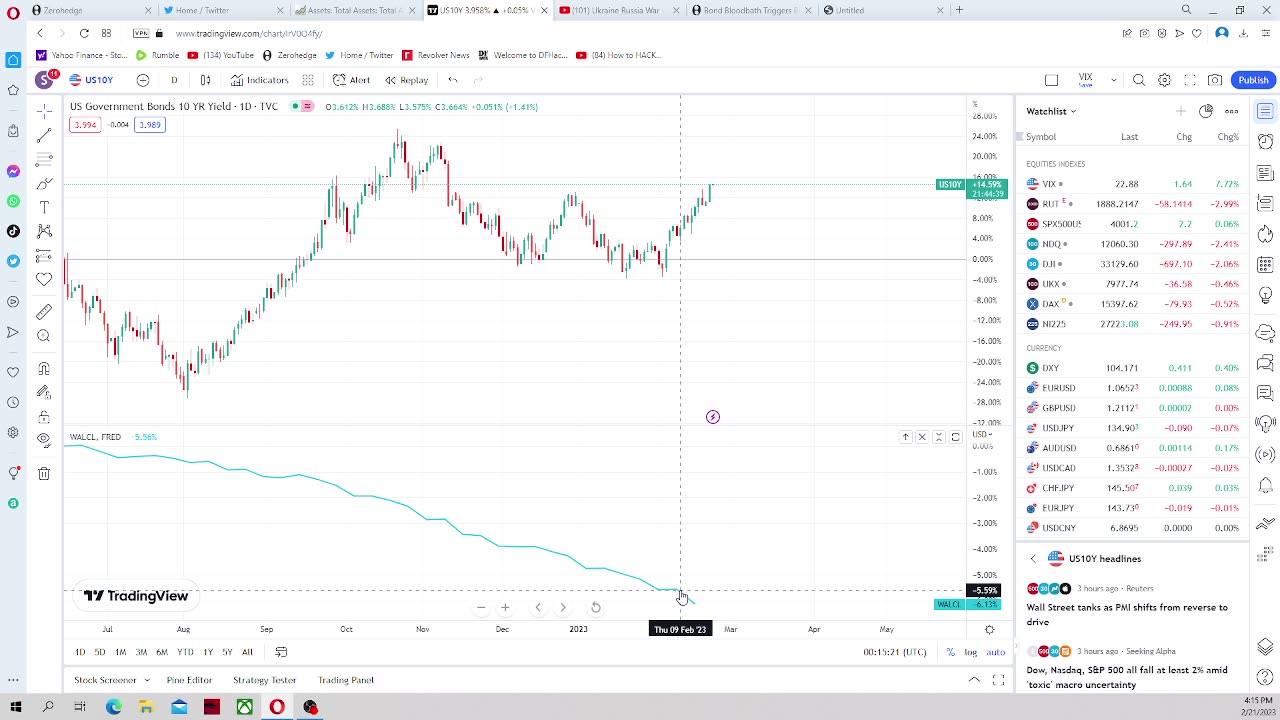Undo the last chart action
Screen dimensions: 1280x720
tap(453, 80)
